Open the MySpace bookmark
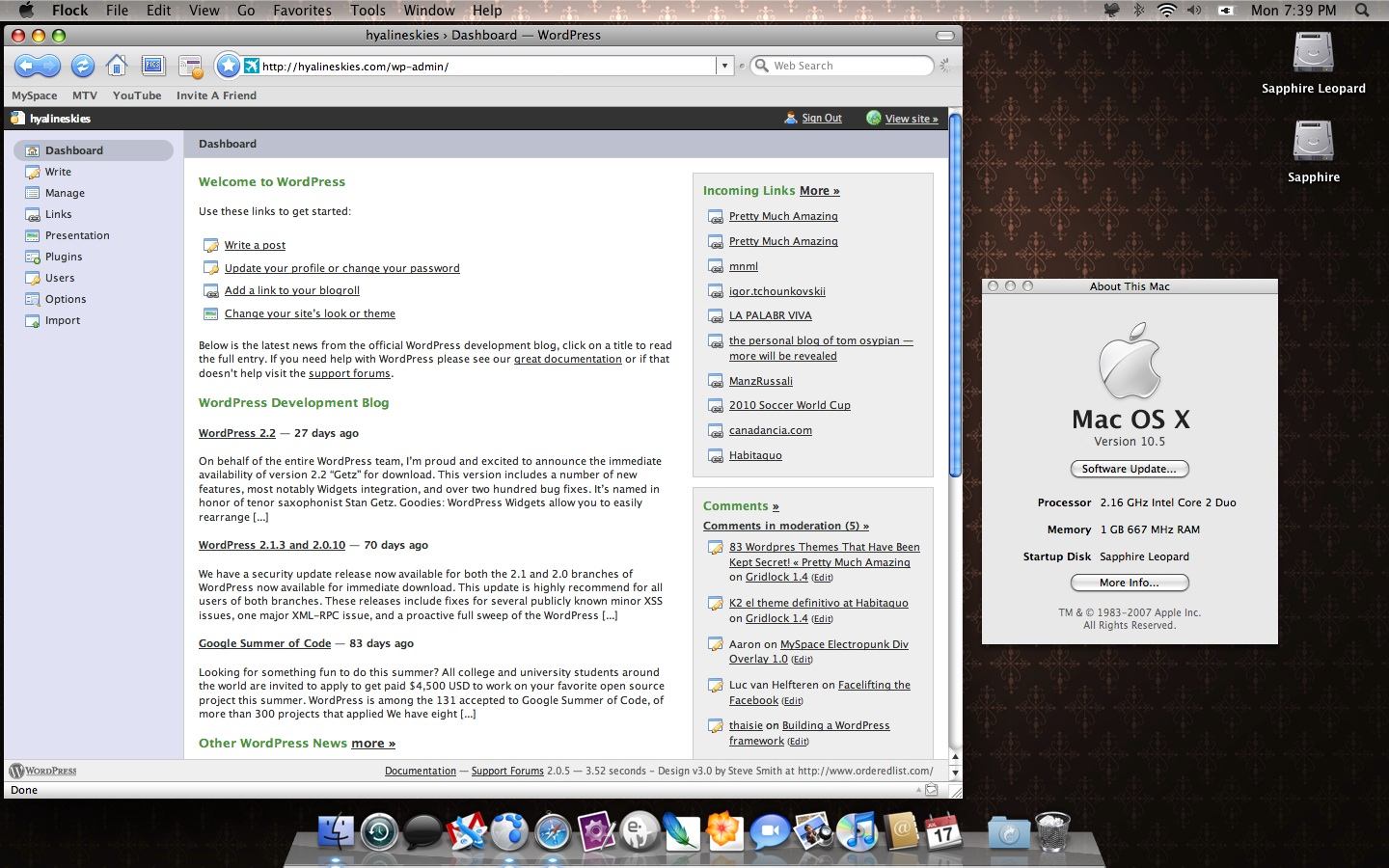 [x=35, y=95]
